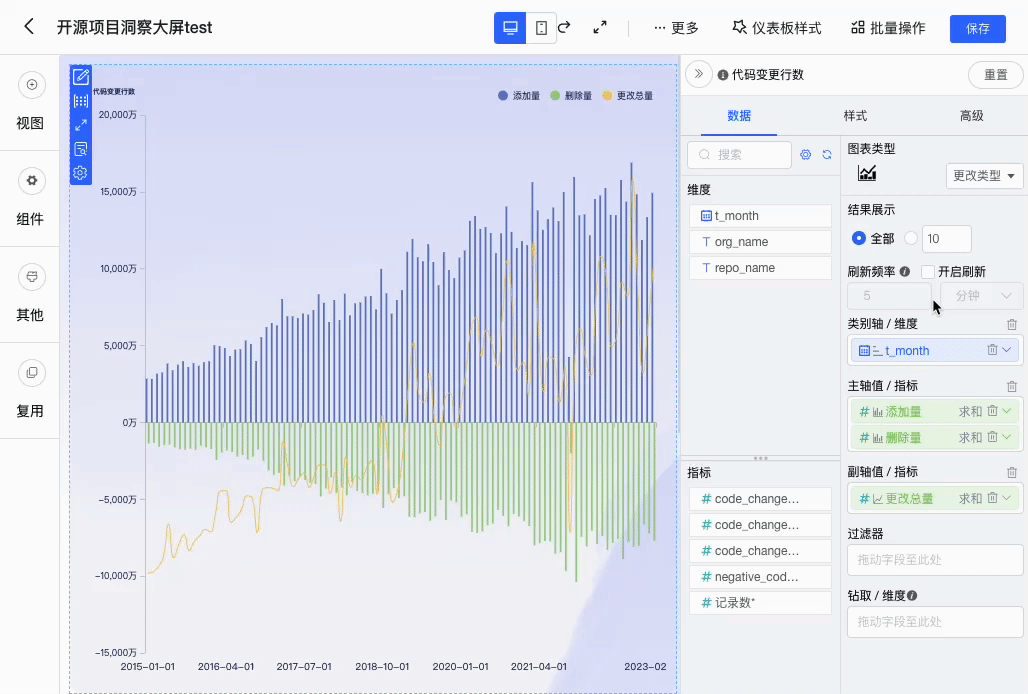Click the chart linkage grid icon
This screenshot has width=1028, height=694.
(x=81, y=101)
